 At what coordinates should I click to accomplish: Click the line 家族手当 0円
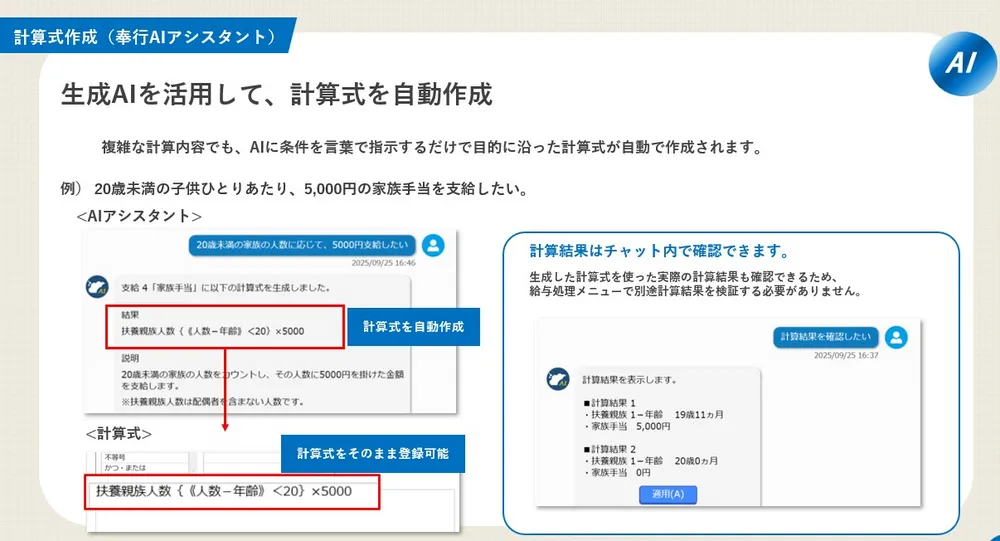(617, 473)
